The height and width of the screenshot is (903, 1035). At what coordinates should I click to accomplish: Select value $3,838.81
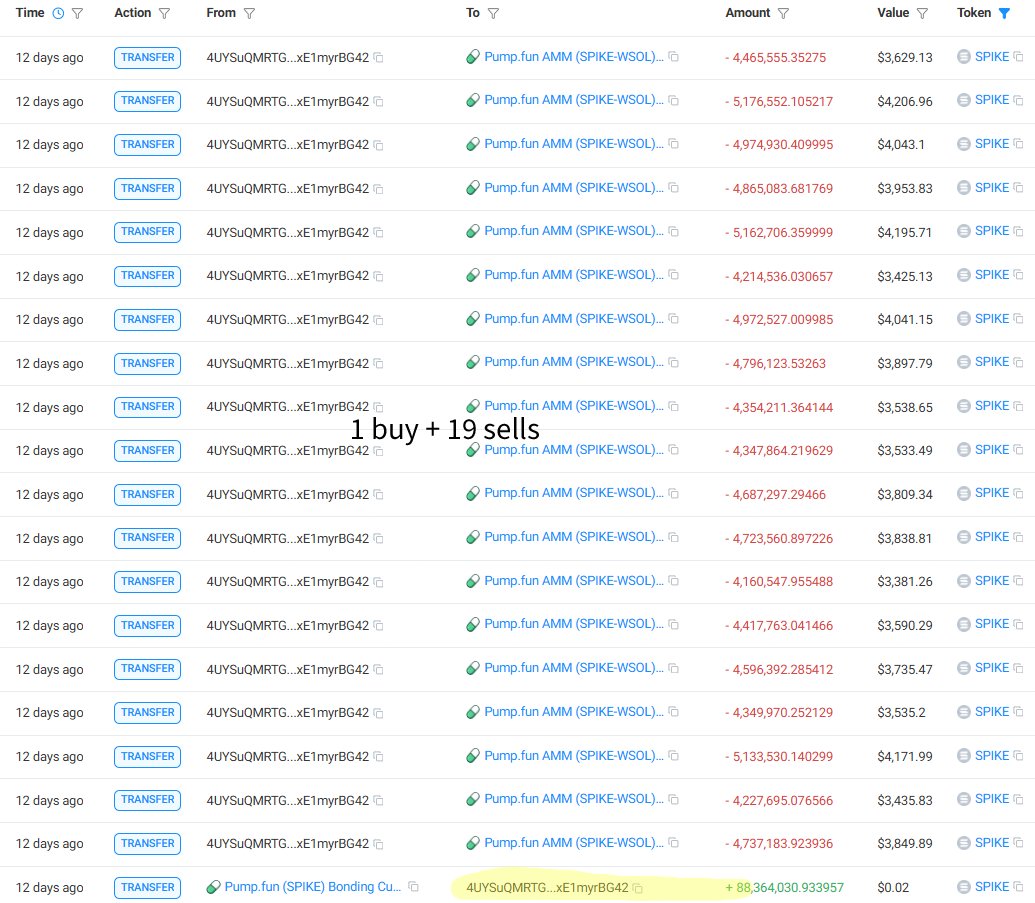pyautogui.click(x=904, y=538)
